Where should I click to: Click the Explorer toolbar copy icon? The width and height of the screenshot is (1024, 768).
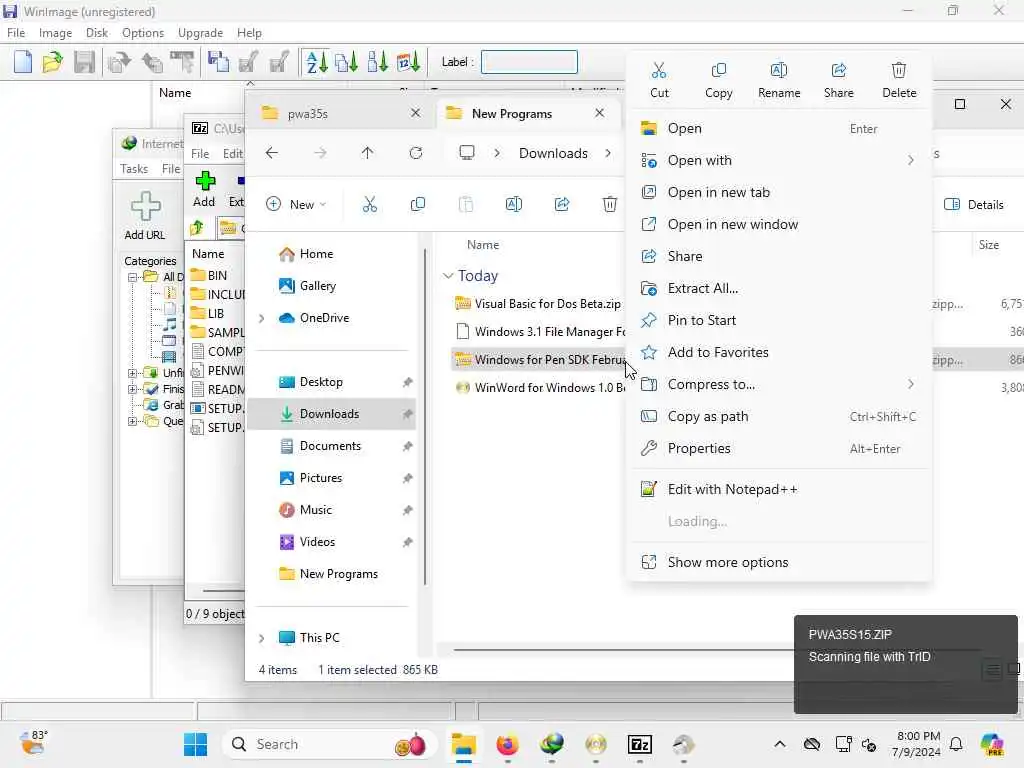[417, 204]
